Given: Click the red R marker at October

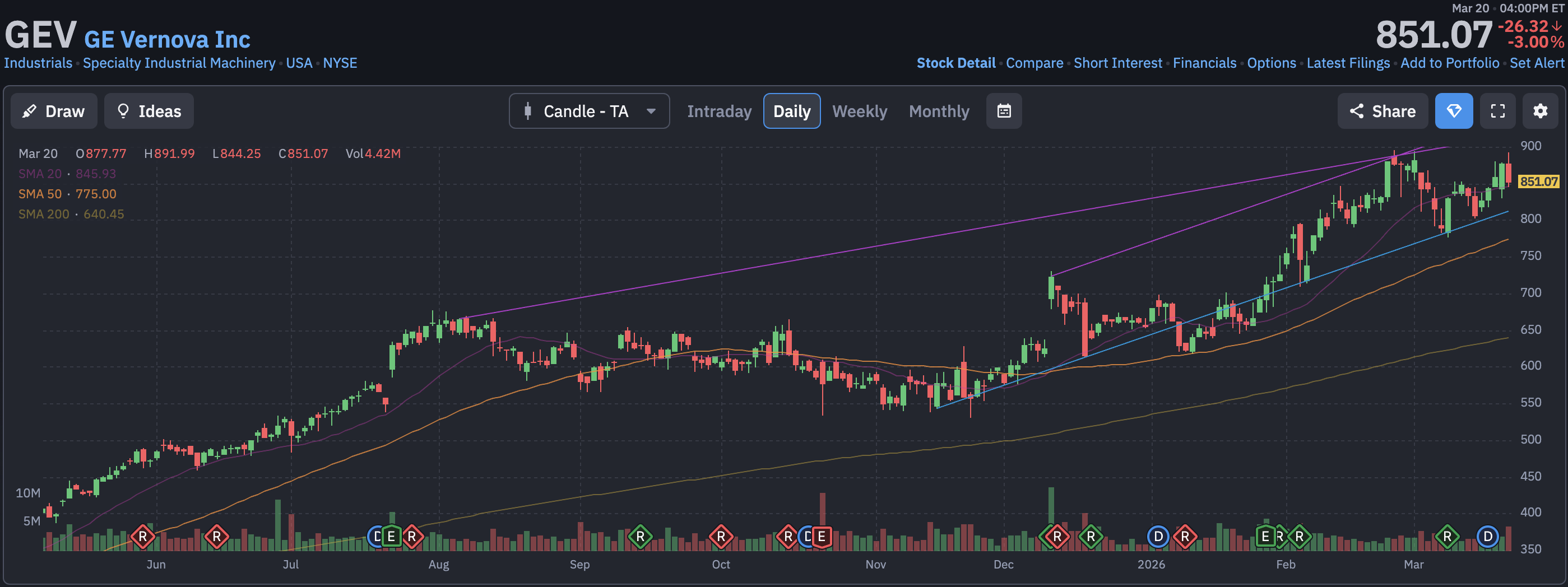Looking at the screenshot, I should coord(721,537).
